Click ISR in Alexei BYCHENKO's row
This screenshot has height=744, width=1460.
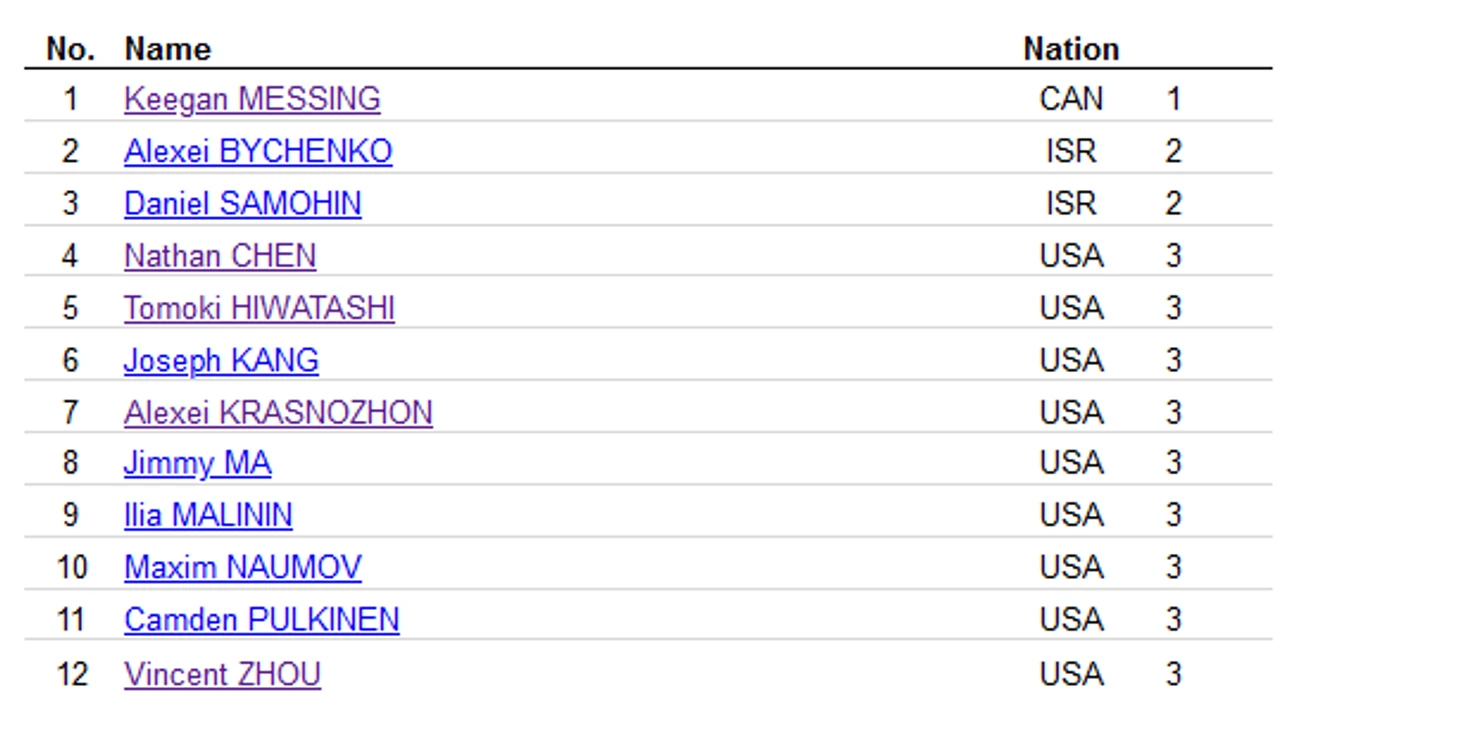point(1071,151)
